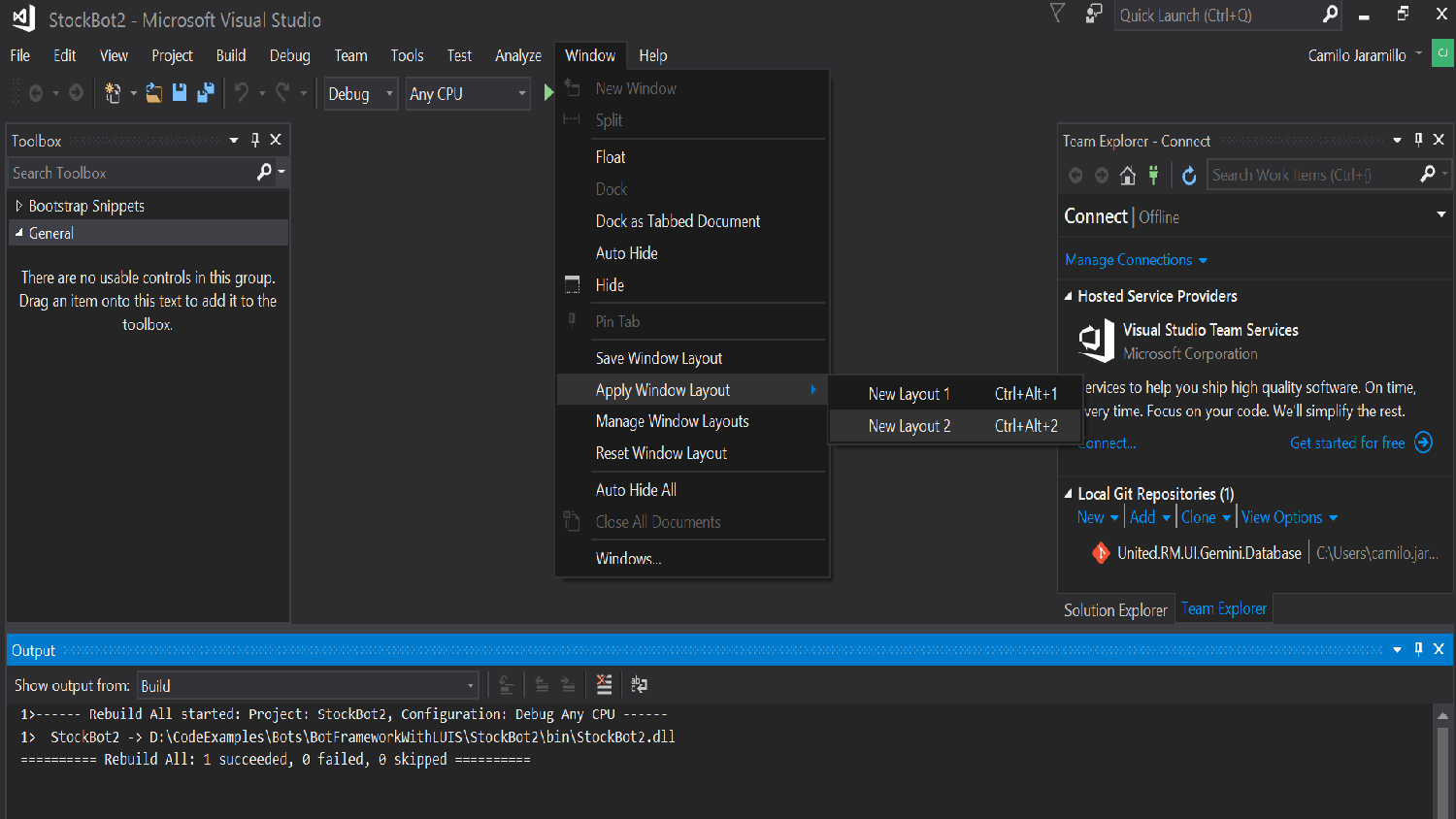Toggle the Team Explorer auto-hide pin
The width and height of the screenshot is (1456, 819).
1418,140
